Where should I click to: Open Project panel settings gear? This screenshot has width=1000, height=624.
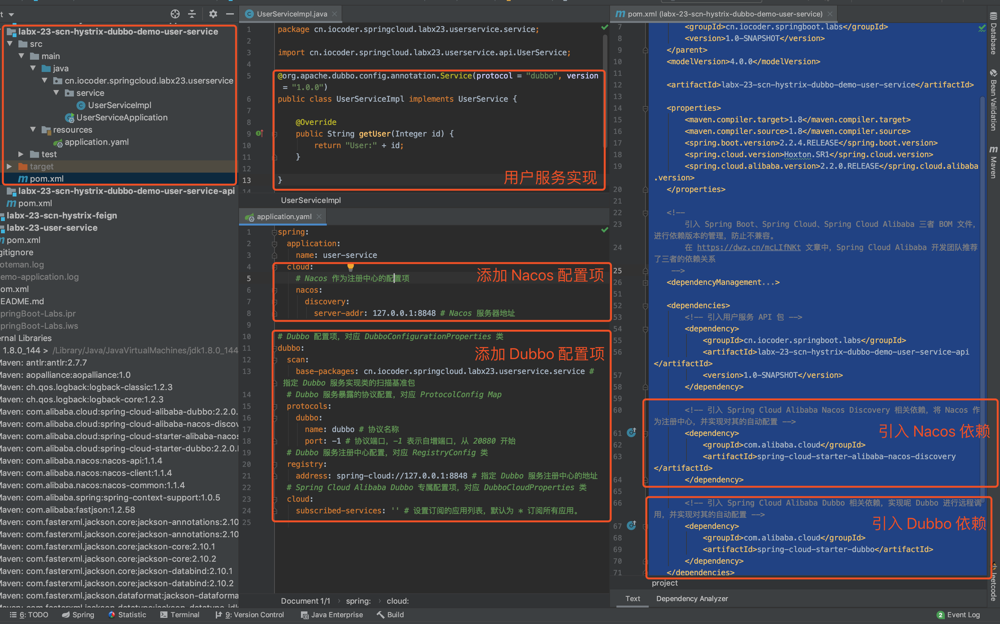point(213,13)
